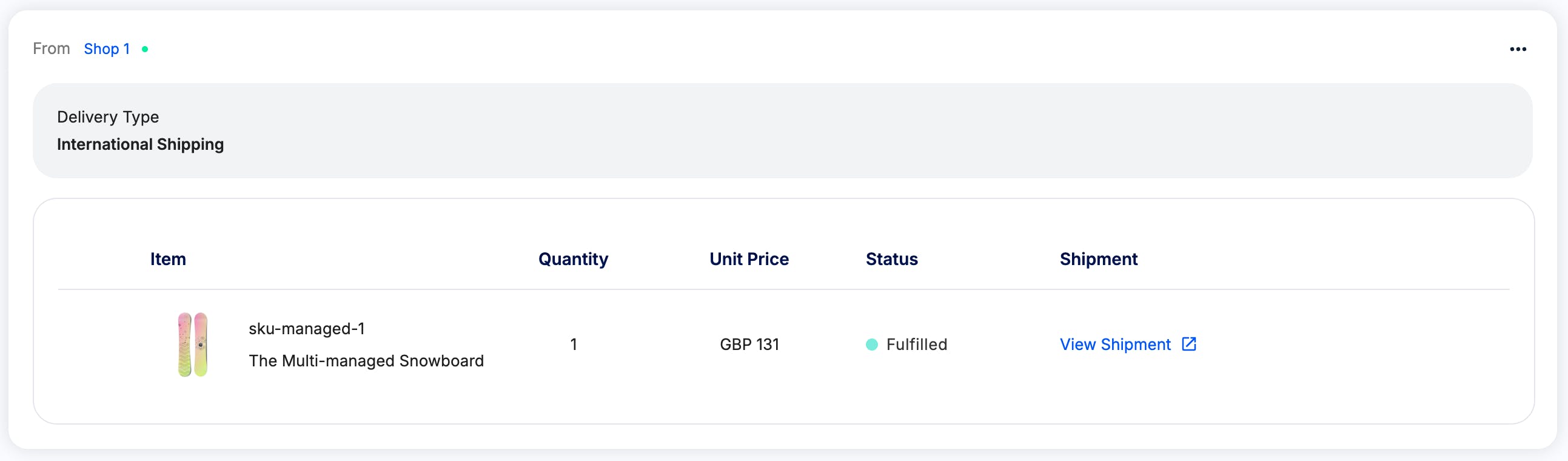Click the Fulfilled status label
Image resolution: width=1568 pixels, height=461 pixels.
point(917,345)
